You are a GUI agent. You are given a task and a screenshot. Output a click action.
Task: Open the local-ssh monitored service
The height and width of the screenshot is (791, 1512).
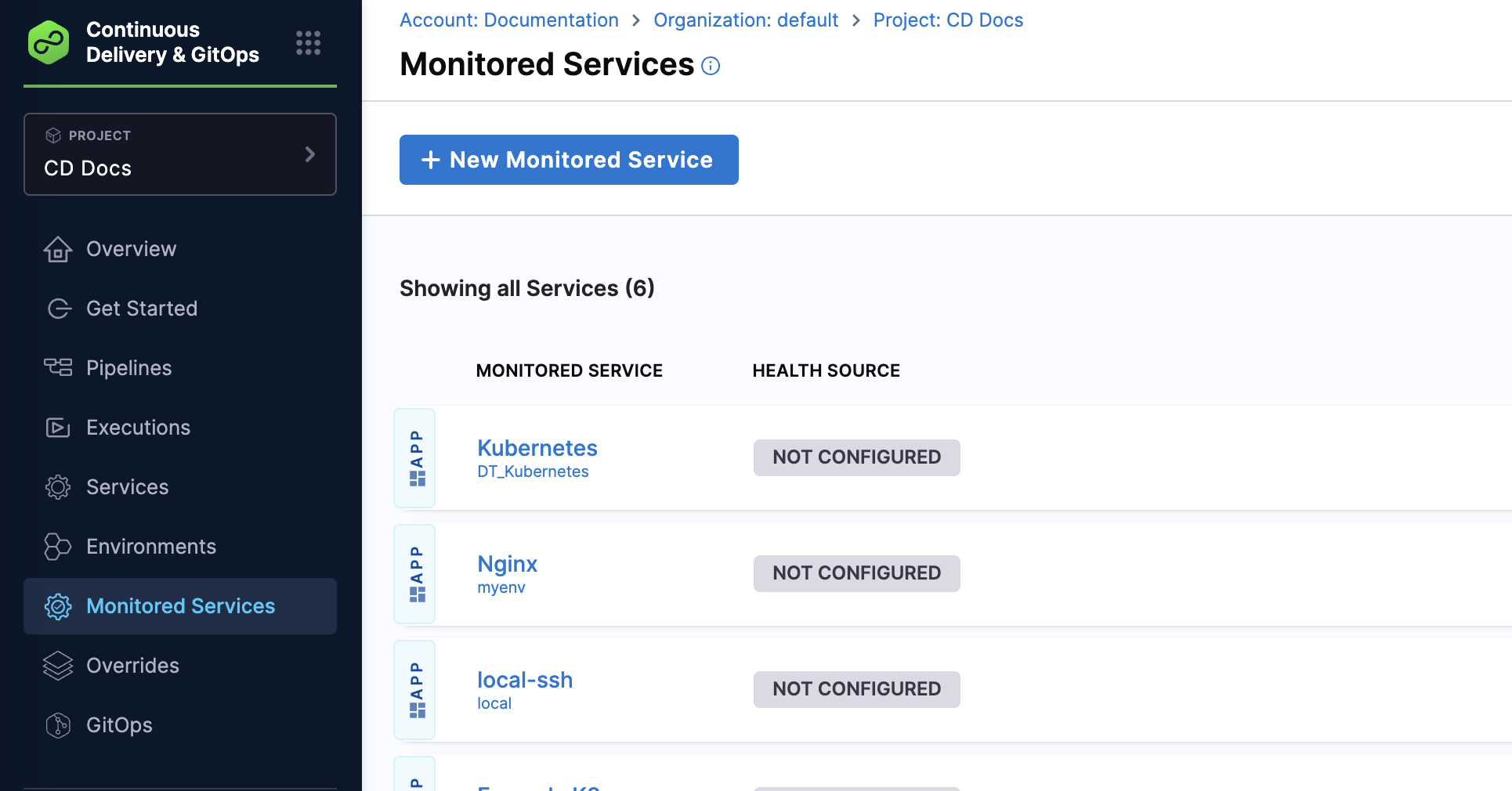pos(524,680)
